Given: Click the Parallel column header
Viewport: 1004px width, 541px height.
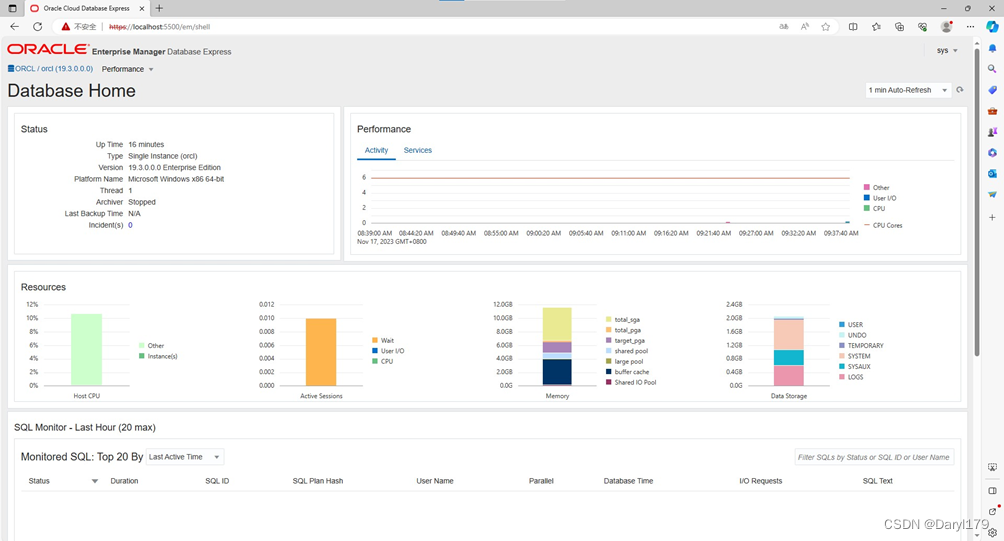Looking at the screenshot, I should [x=541, y=481].
